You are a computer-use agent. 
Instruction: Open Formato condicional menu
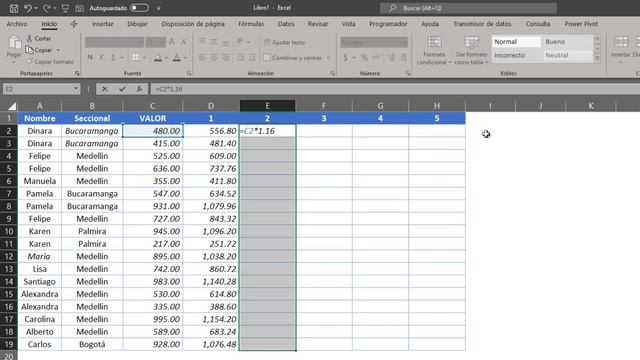tap(434, 51)
